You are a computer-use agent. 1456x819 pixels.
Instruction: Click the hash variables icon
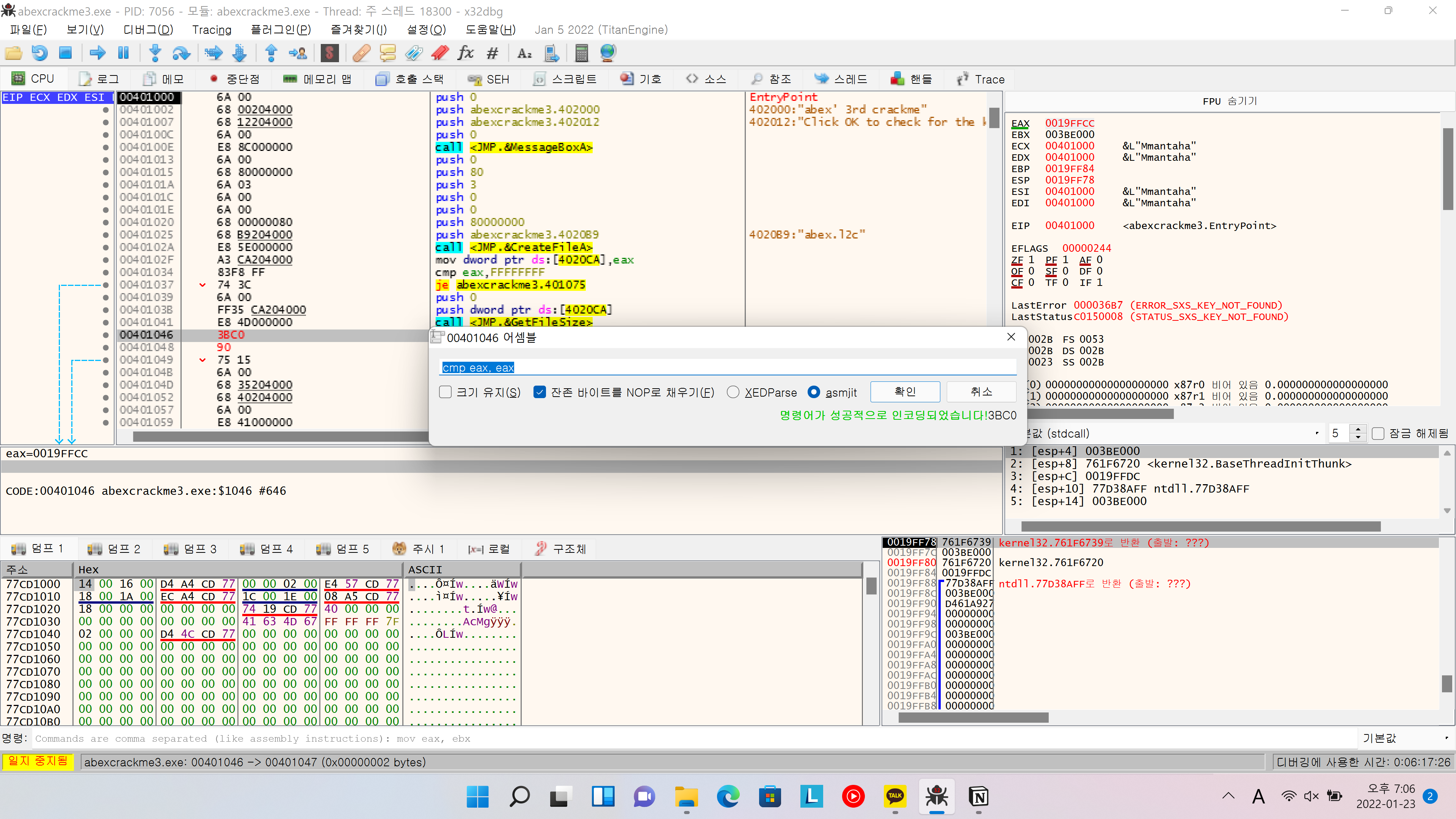point(492,53)
